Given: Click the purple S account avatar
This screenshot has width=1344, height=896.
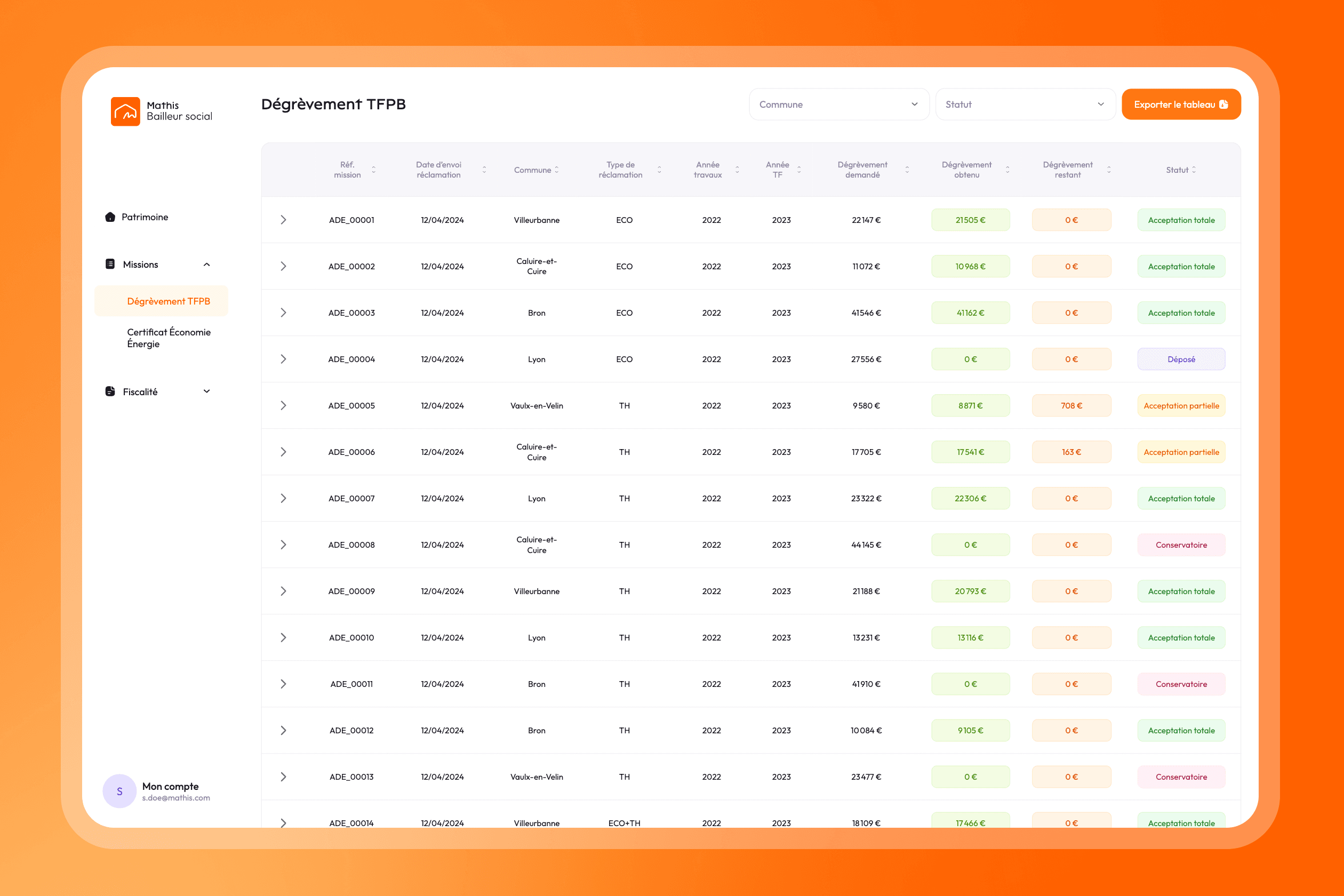Looking at the screenshot, I should (119, 791).
